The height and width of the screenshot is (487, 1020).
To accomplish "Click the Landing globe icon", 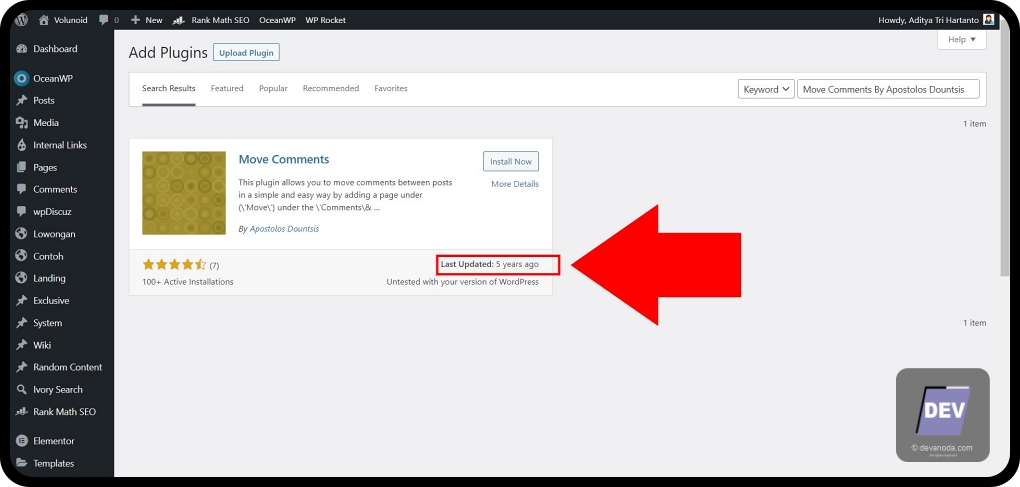I will point(22,278).
